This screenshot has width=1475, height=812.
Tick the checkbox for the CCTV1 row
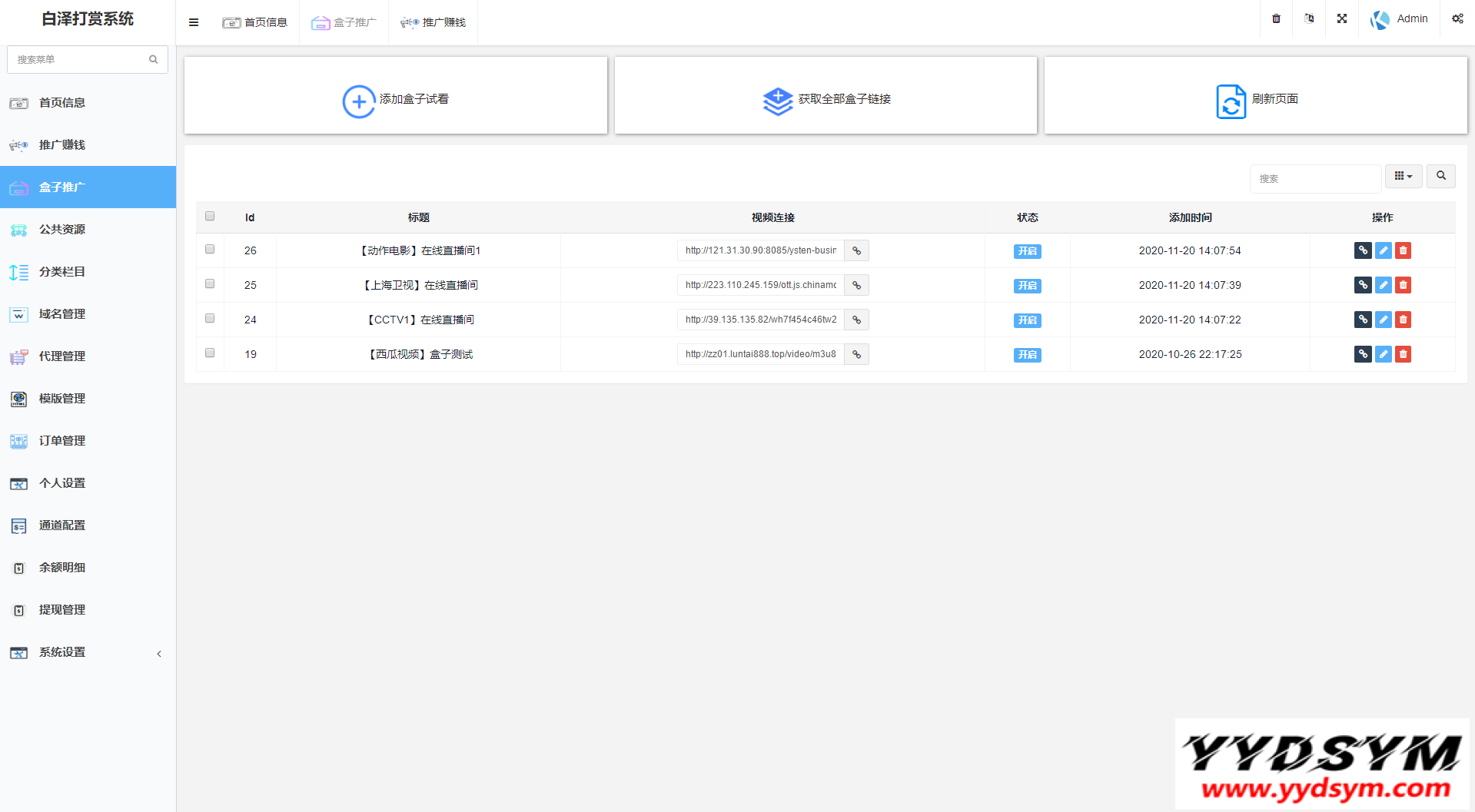[x=210, y=319]
